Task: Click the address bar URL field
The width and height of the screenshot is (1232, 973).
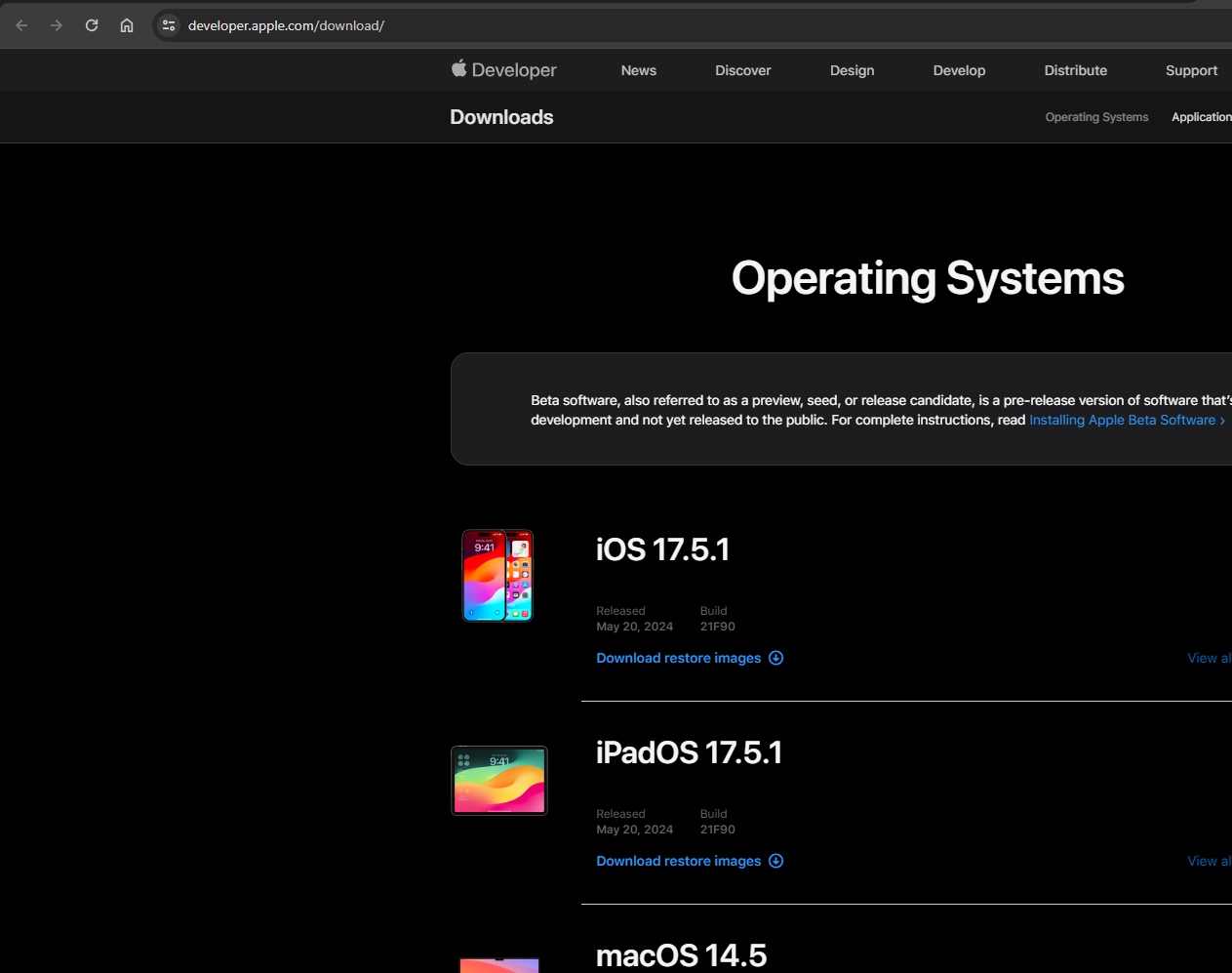Action: coord(693,25)
